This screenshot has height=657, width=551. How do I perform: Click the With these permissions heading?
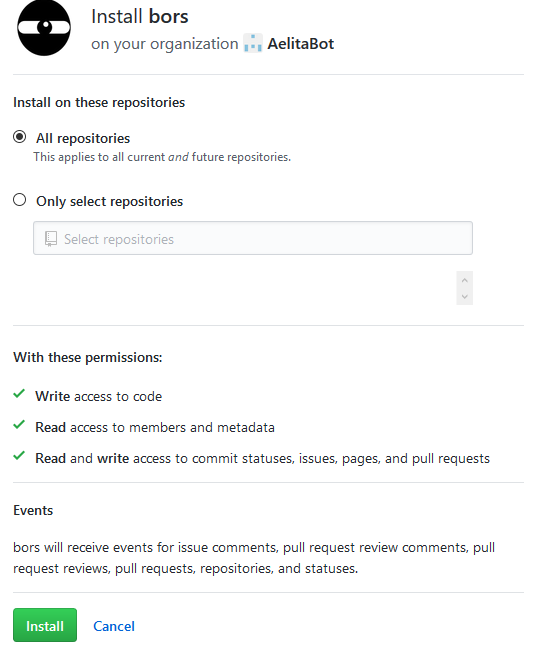[88, 357]
